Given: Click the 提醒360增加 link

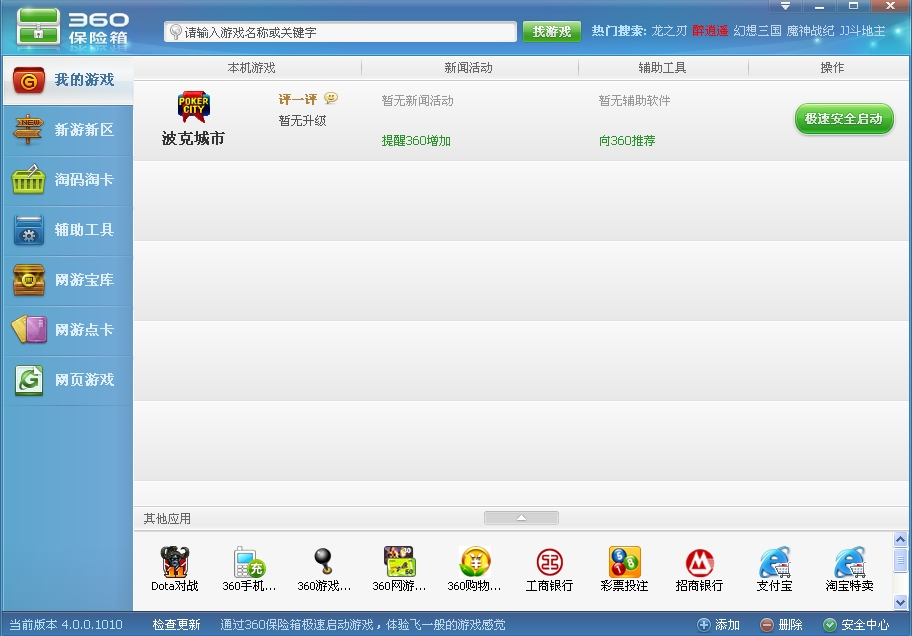Looking at the screenshot, I should (416, 141).
